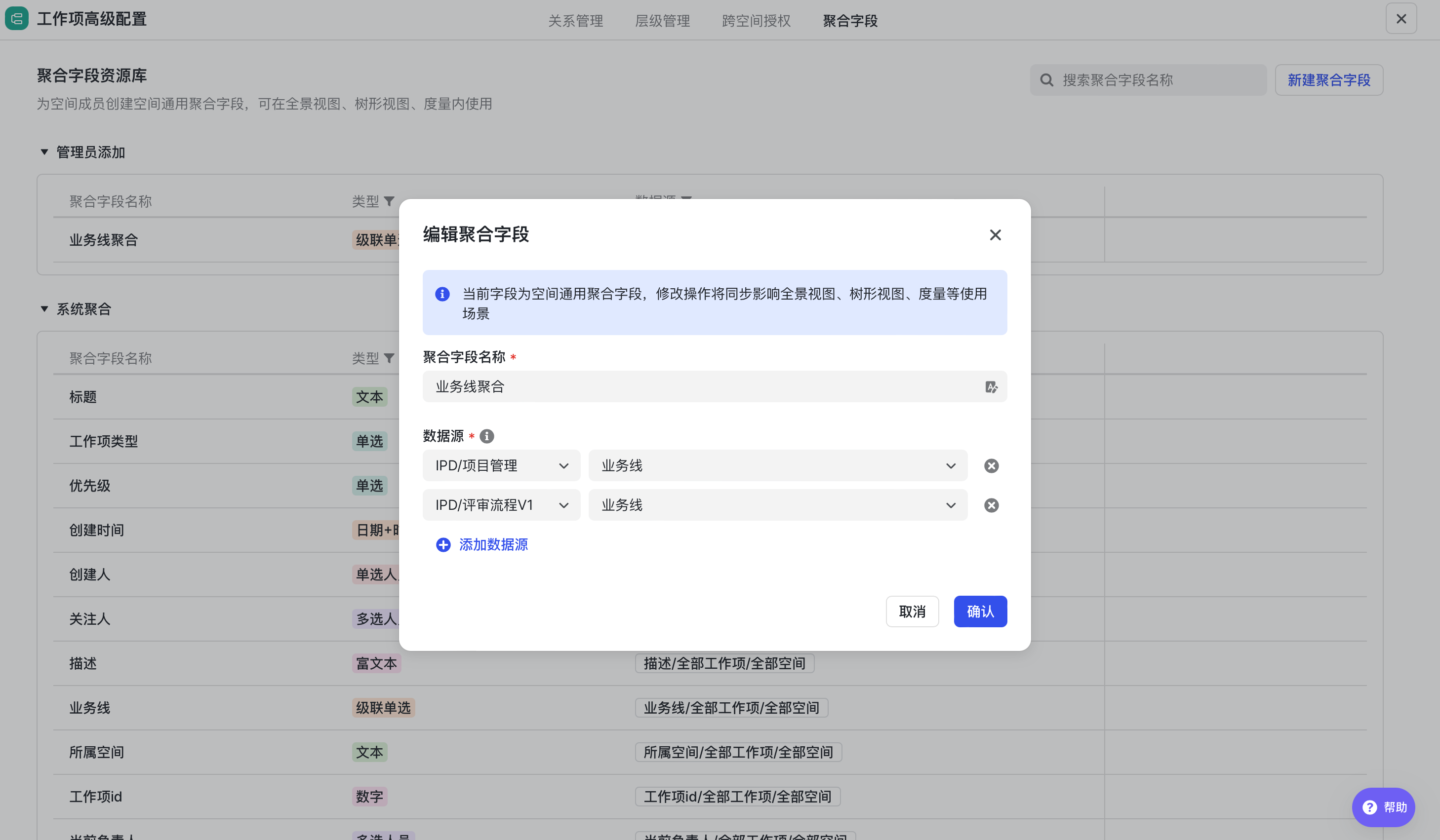Click the 业务线 row name in 系统聚合
The width and height of the screenshot is (1440, 840).
coord(90,708)
